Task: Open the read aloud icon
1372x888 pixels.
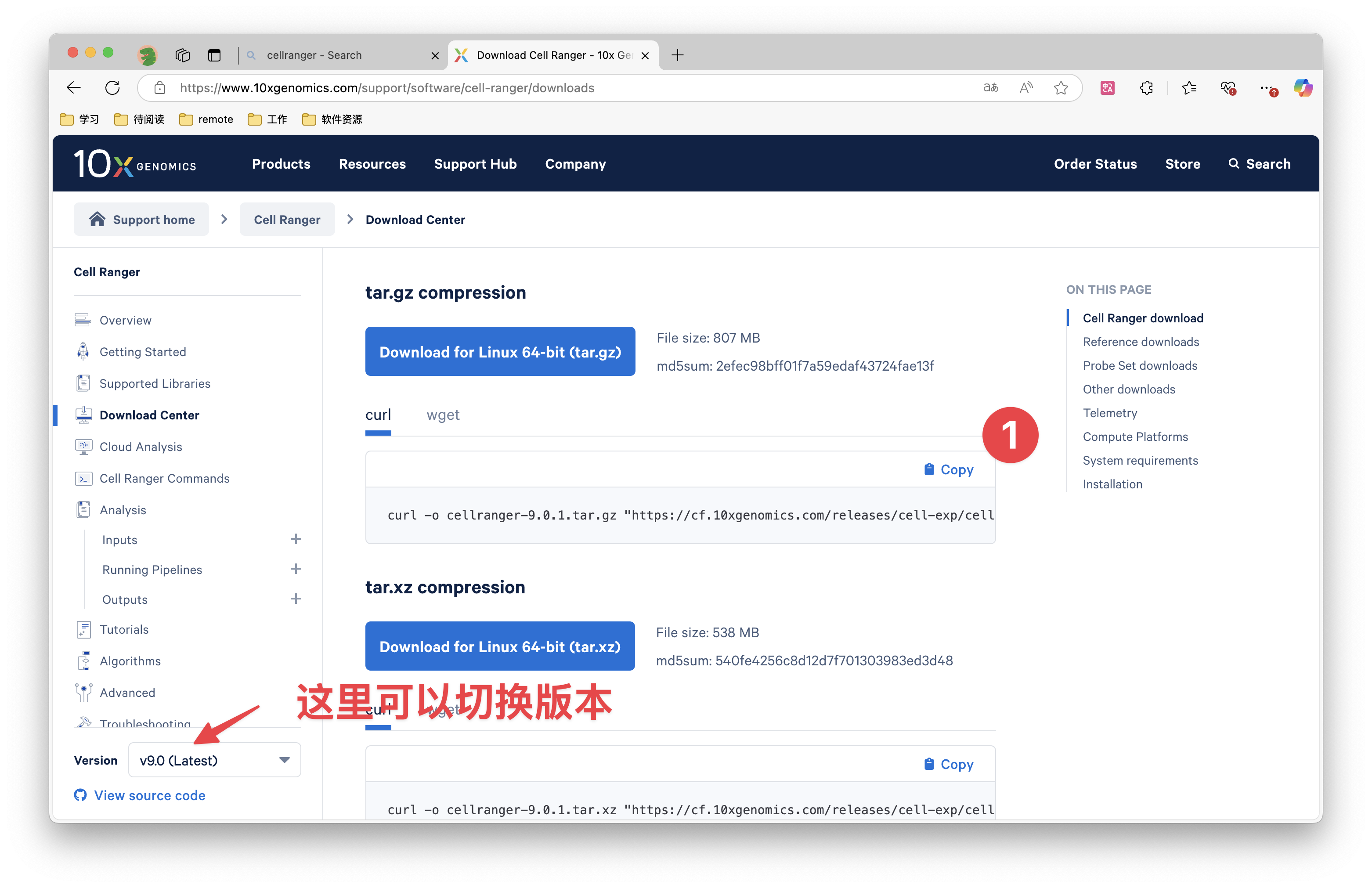Action: click(1025, 88)
